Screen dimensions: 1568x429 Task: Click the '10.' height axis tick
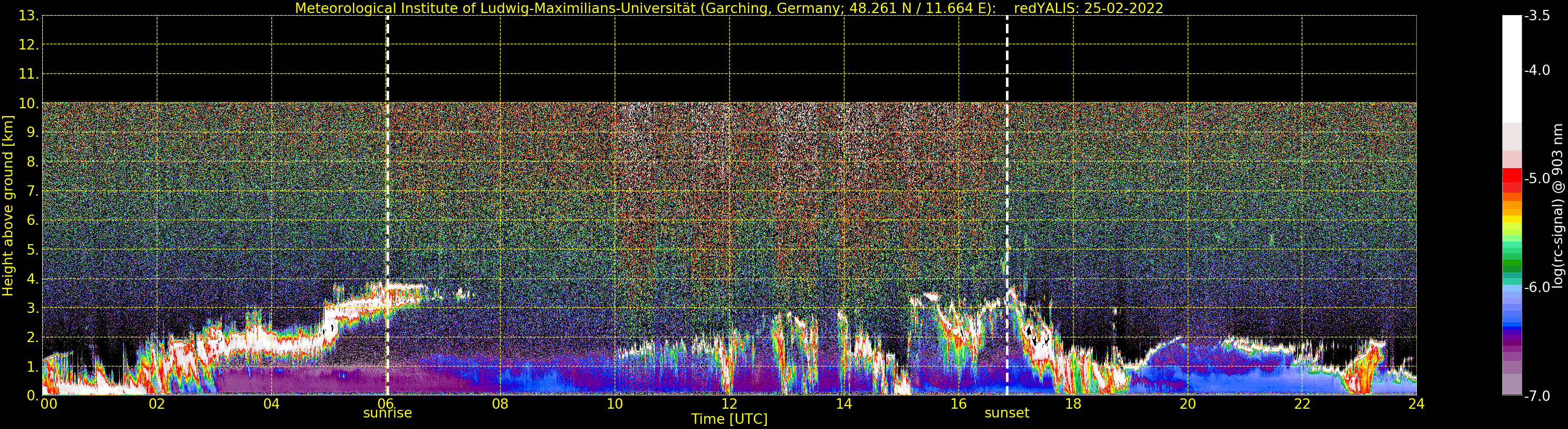(29, 104)
